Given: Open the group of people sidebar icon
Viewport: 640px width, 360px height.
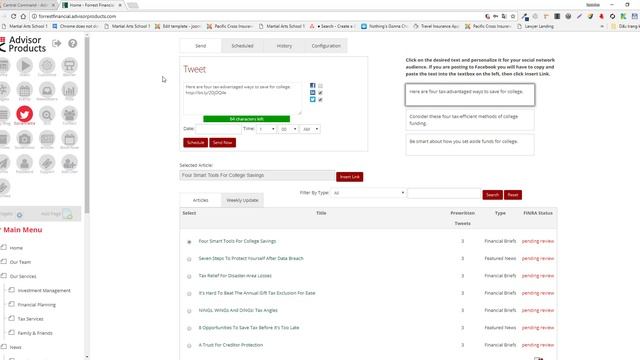Looking at the screenshot, I should pyautogui.click(x=69, y=115).
